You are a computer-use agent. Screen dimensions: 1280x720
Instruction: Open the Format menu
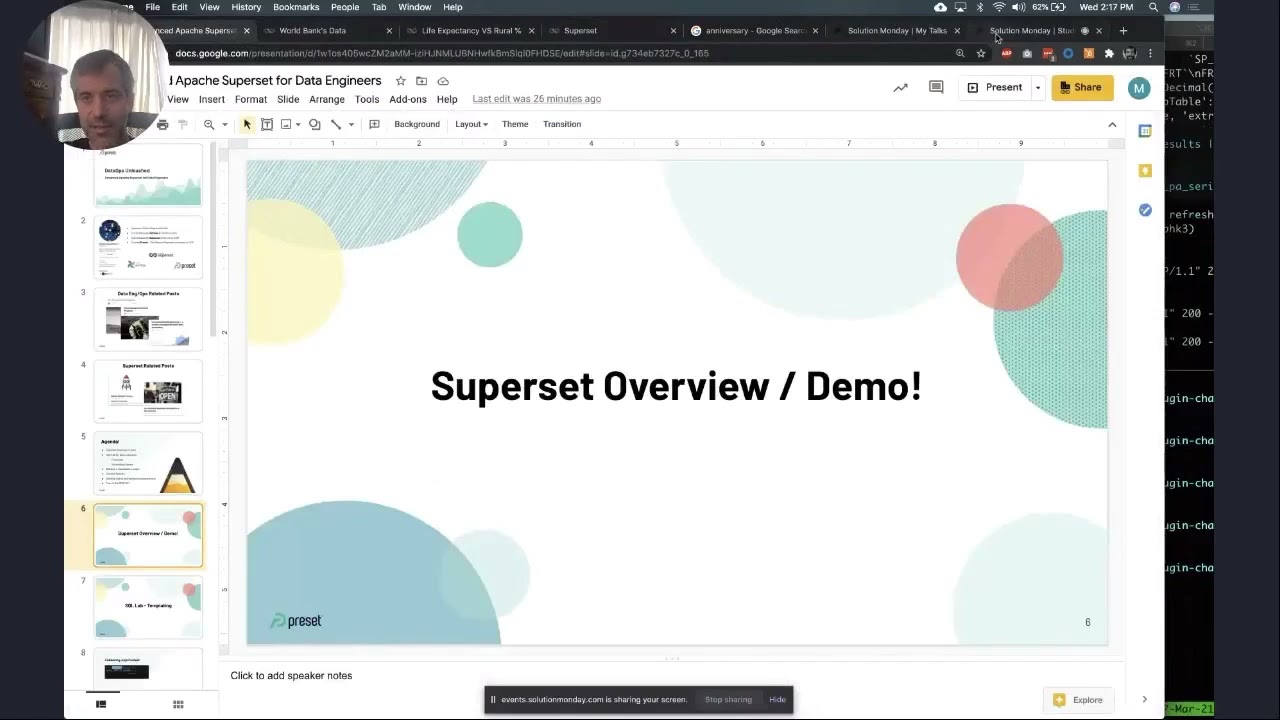(251, 99)
